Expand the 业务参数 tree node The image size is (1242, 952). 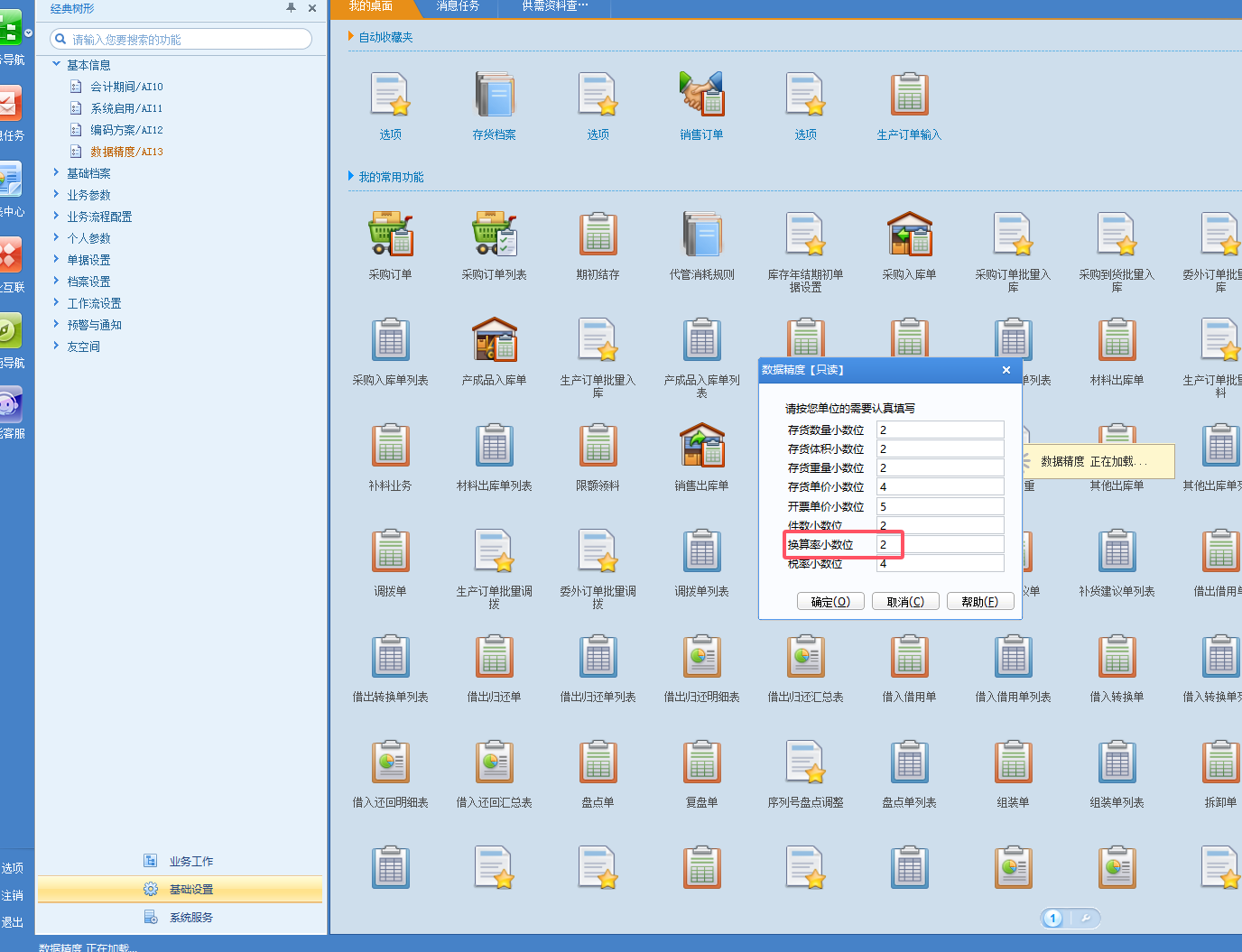[56, 194]
